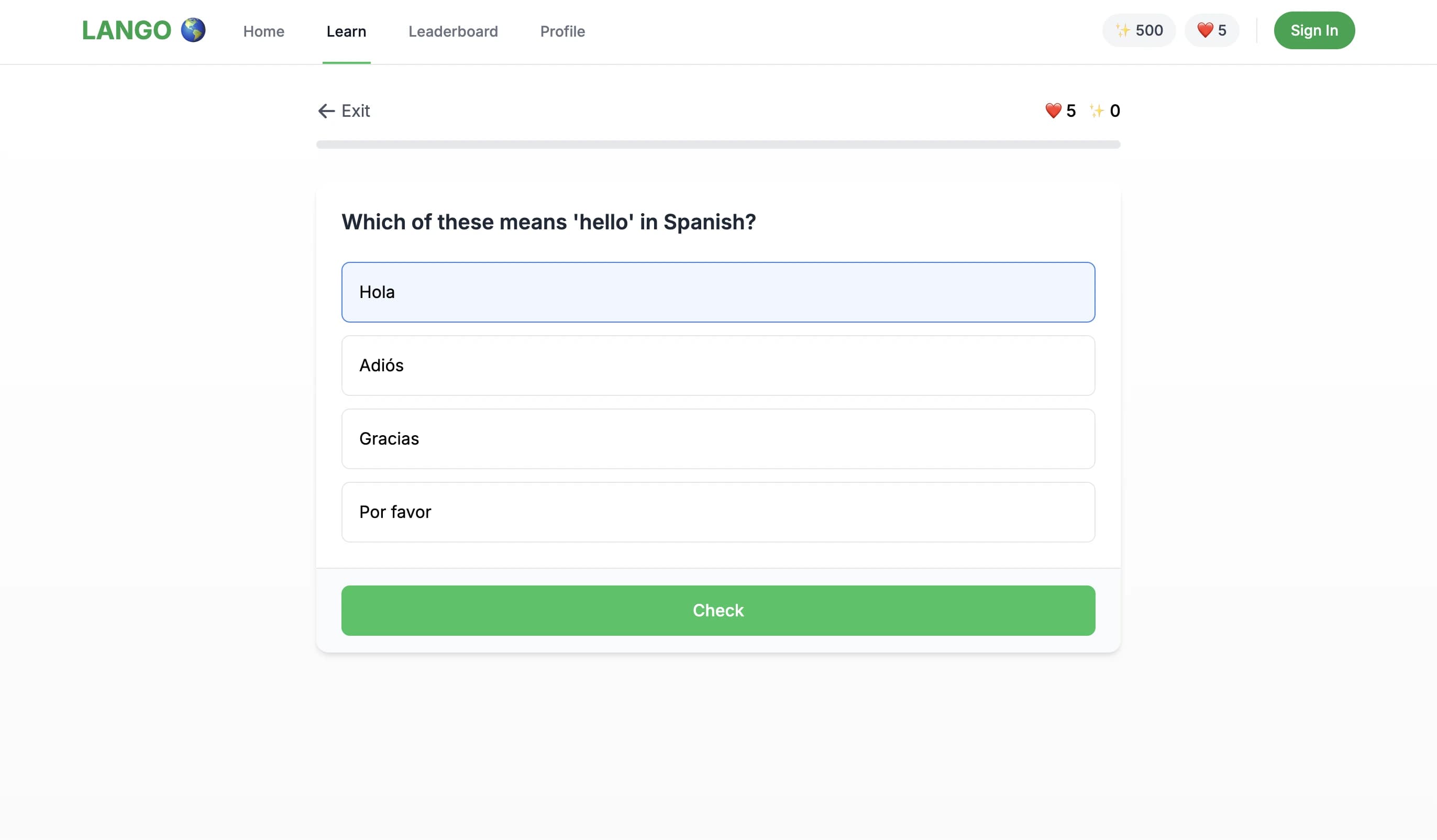The width and height of the screenshot is (1437, 840).
Task: Click the sparkle XP icon showing 500
Action: click(1122, 30)
